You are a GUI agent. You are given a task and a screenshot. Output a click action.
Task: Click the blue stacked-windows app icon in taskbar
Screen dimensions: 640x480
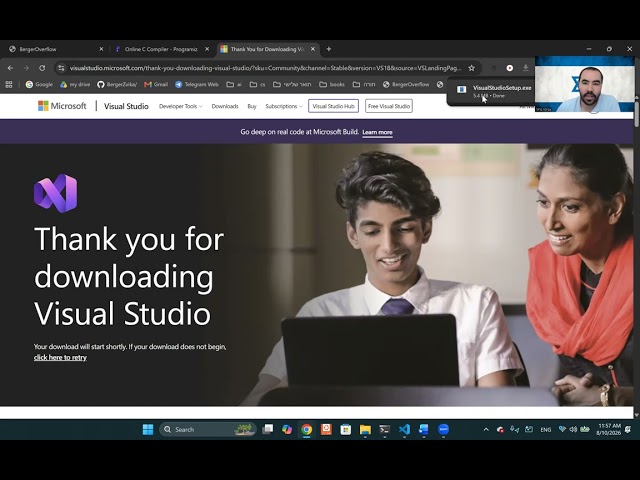424,429
